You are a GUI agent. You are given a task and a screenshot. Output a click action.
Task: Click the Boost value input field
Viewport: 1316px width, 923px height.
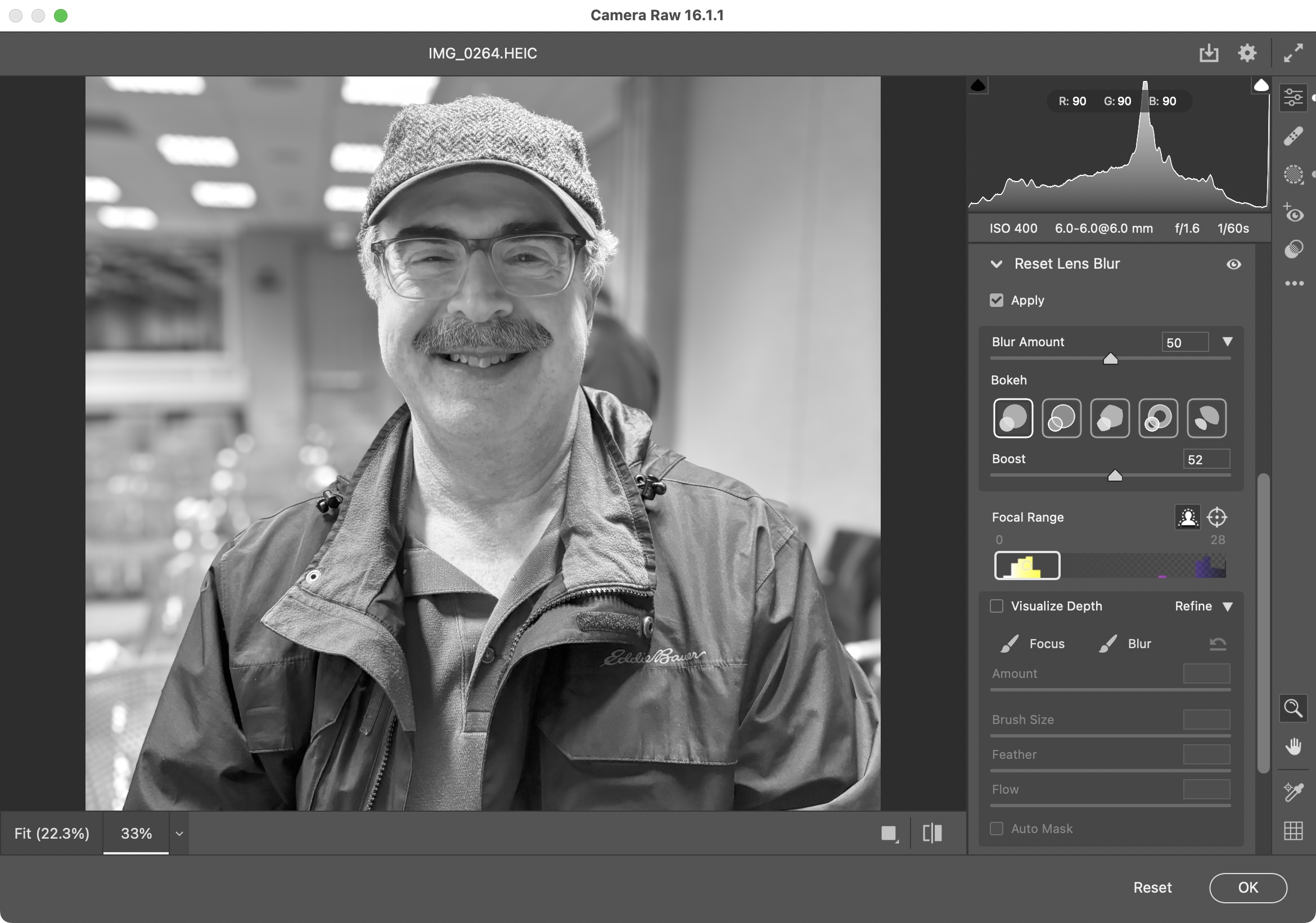1206,459
